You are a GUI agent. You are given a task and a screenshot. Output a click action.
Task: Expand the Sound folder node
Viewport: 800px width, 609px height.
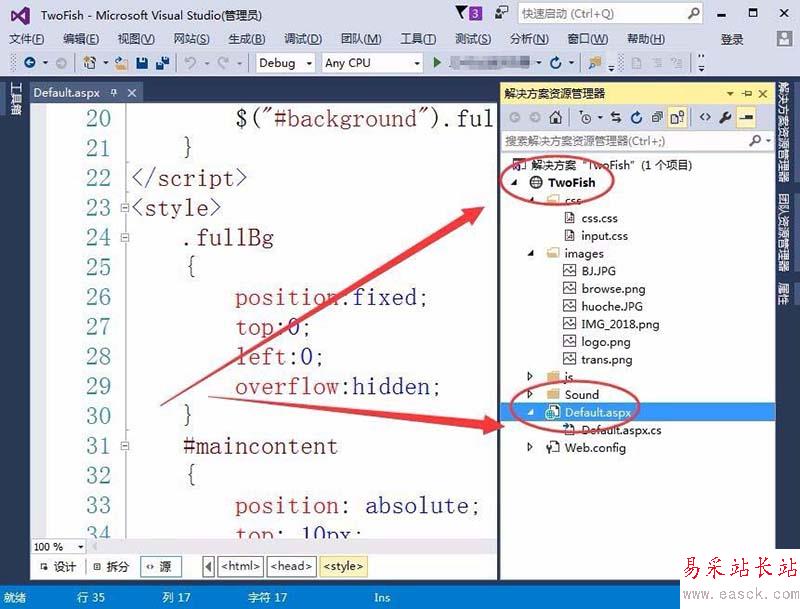pos(530,394)
